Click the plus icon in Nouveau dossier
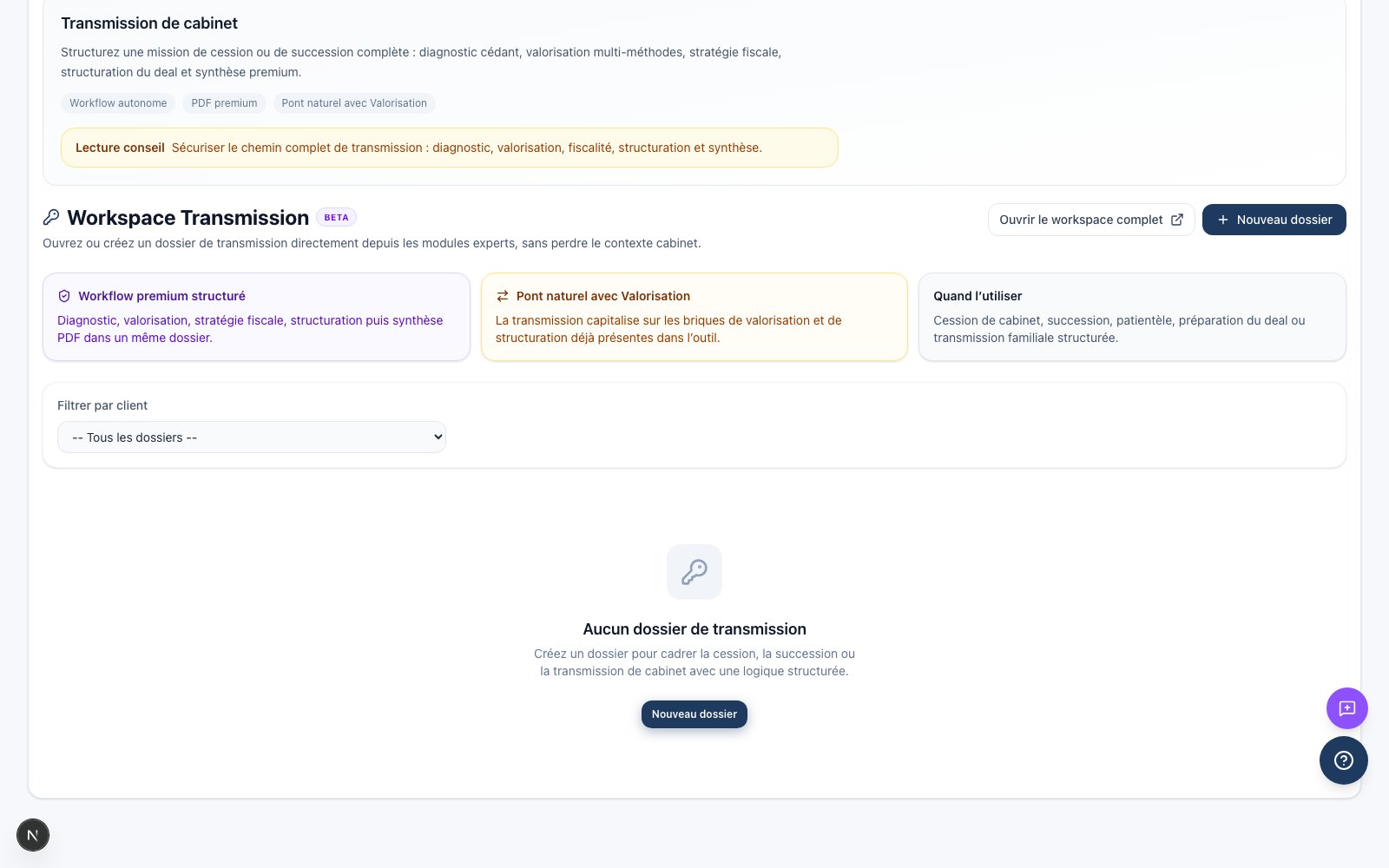1389x868 pixels. click(x=1223, y=220)
